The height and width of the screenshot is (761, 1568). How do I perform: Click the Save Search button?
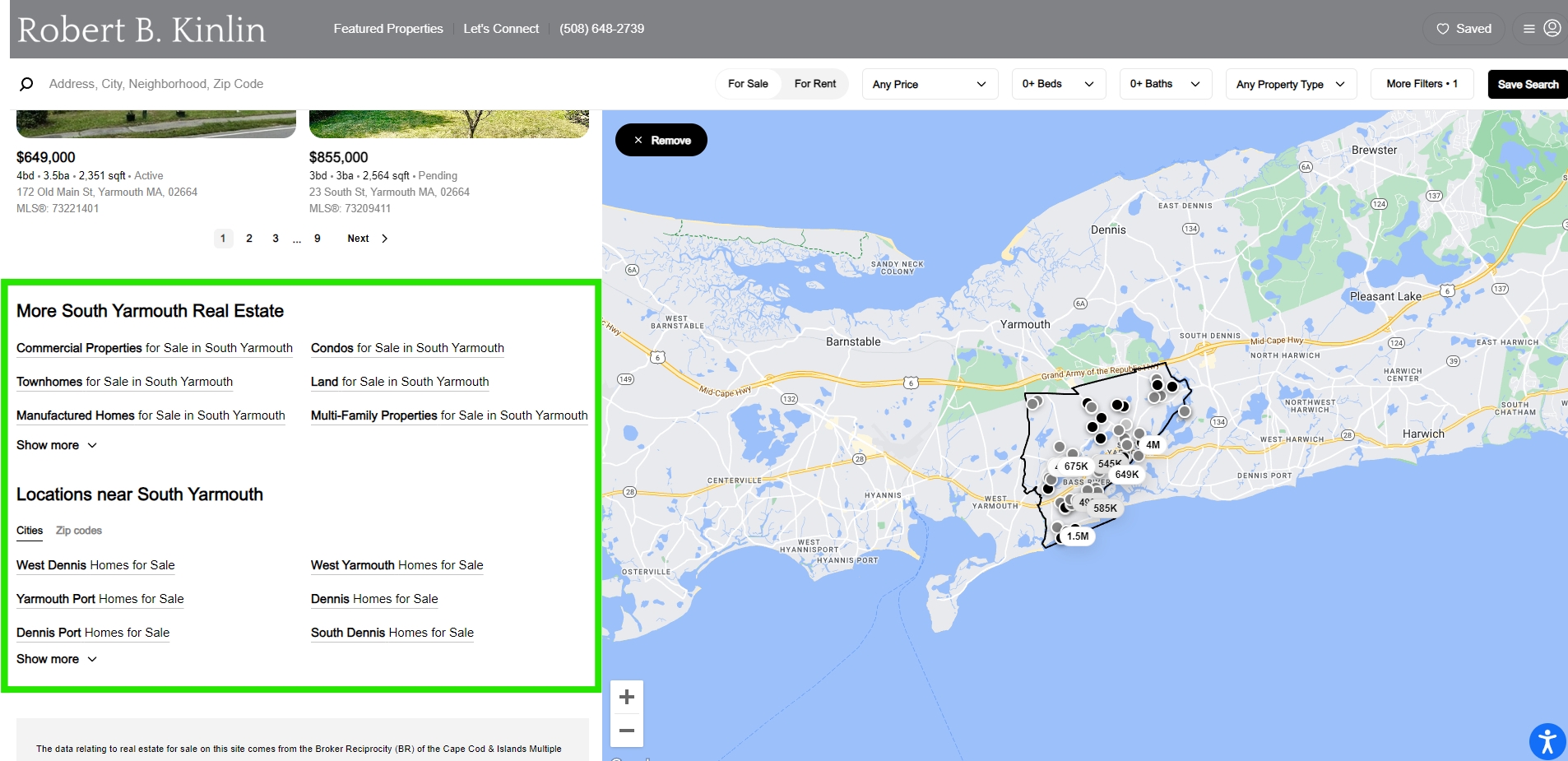click(x=1527, y=84)
